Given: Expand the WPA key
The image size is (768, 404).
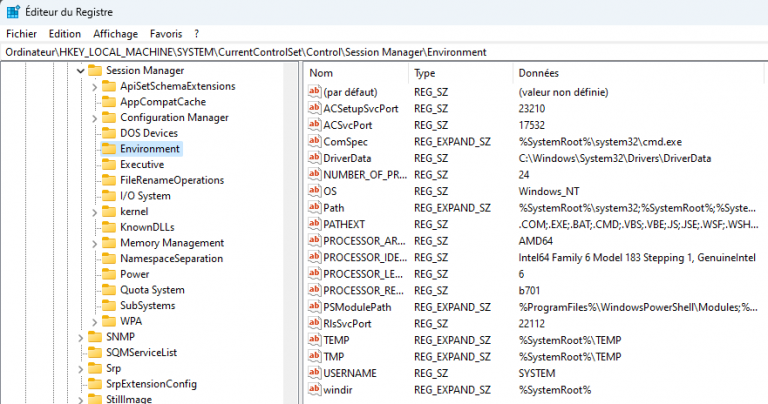Looking at the screenshot, I should (x=95, y=322).
